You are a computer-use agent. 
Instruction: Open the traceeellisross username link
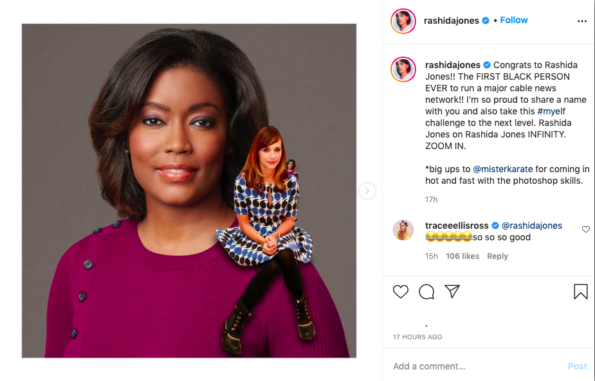(456, 225)
